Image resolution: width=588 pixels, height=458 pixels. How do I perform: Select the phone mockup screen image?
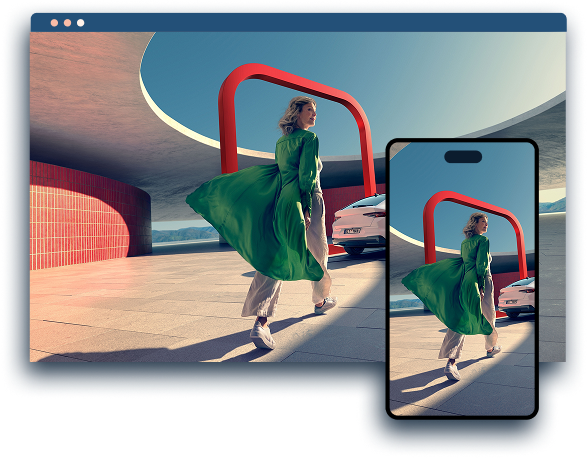462,279
